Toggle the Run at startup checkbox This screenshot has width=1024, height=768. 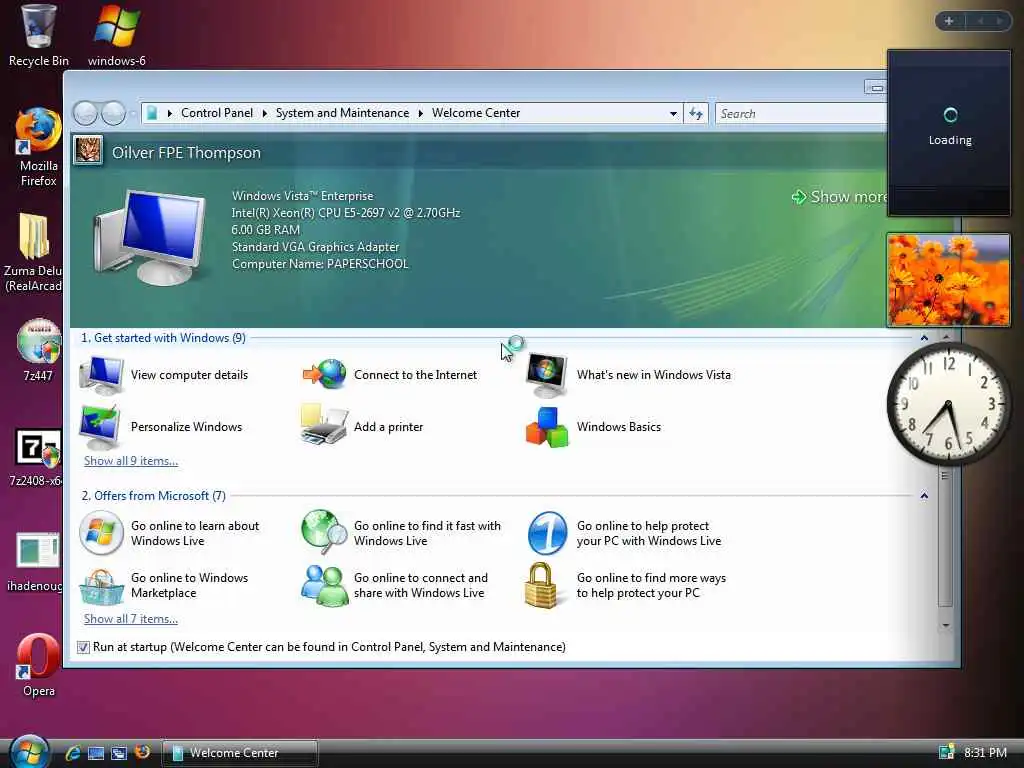point(83,647)
